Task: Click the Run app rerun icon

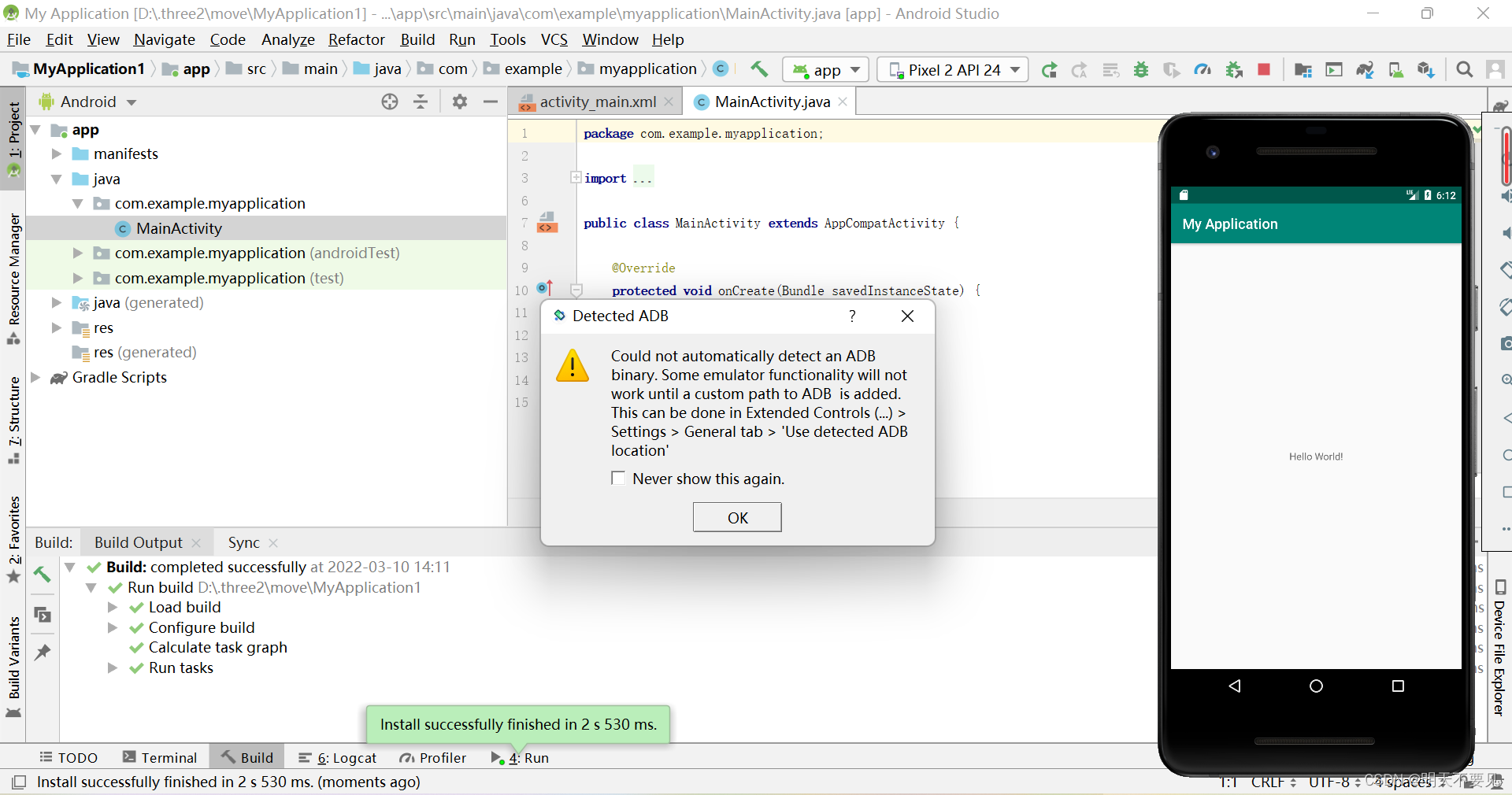Action: pyautogui.click(x=1049, y=70)
